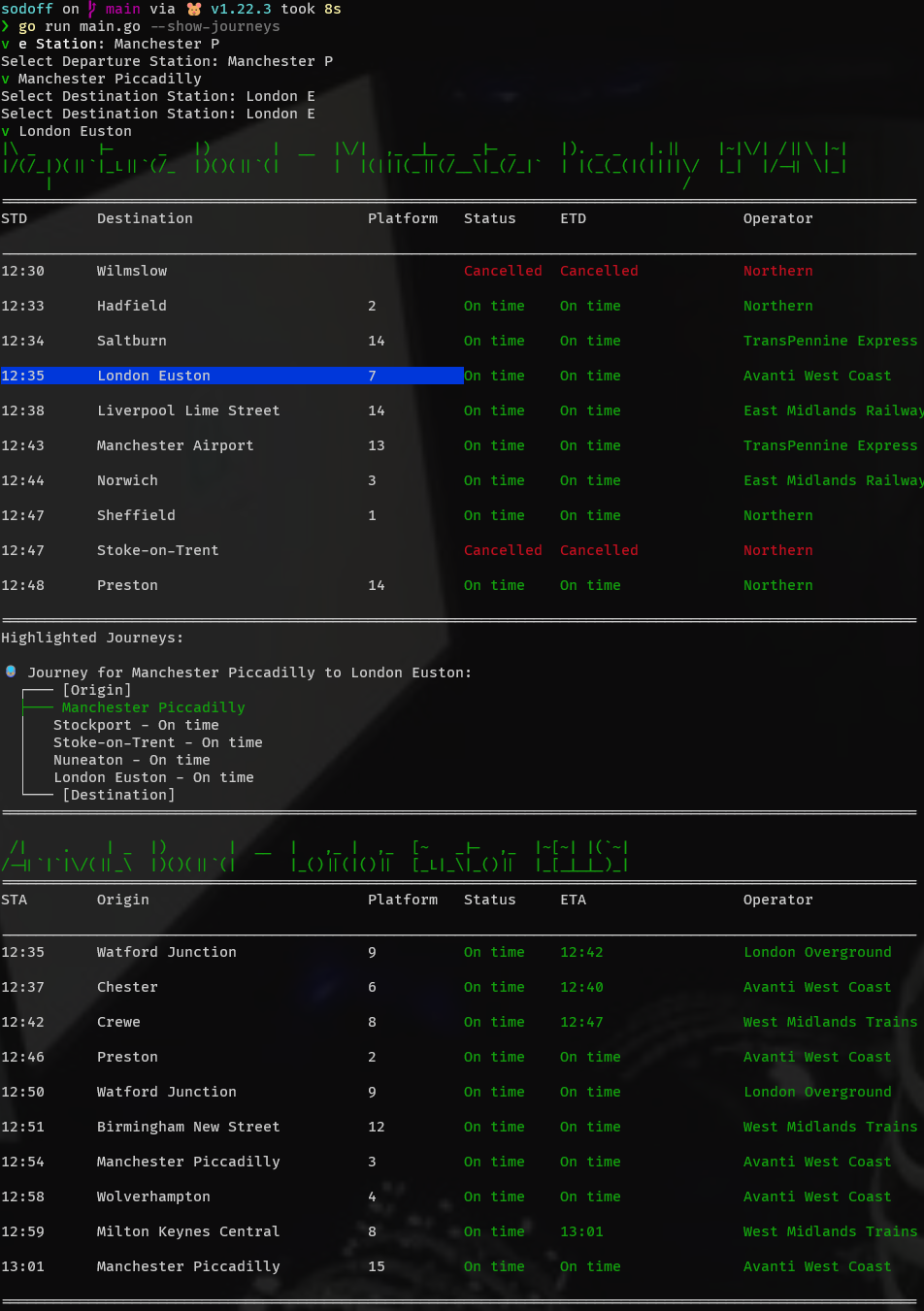Click the 12:42 ETA for Watford Junction
Viewport: 924px width, 1311px height.
pyautogui.click(x=581, y=952)
